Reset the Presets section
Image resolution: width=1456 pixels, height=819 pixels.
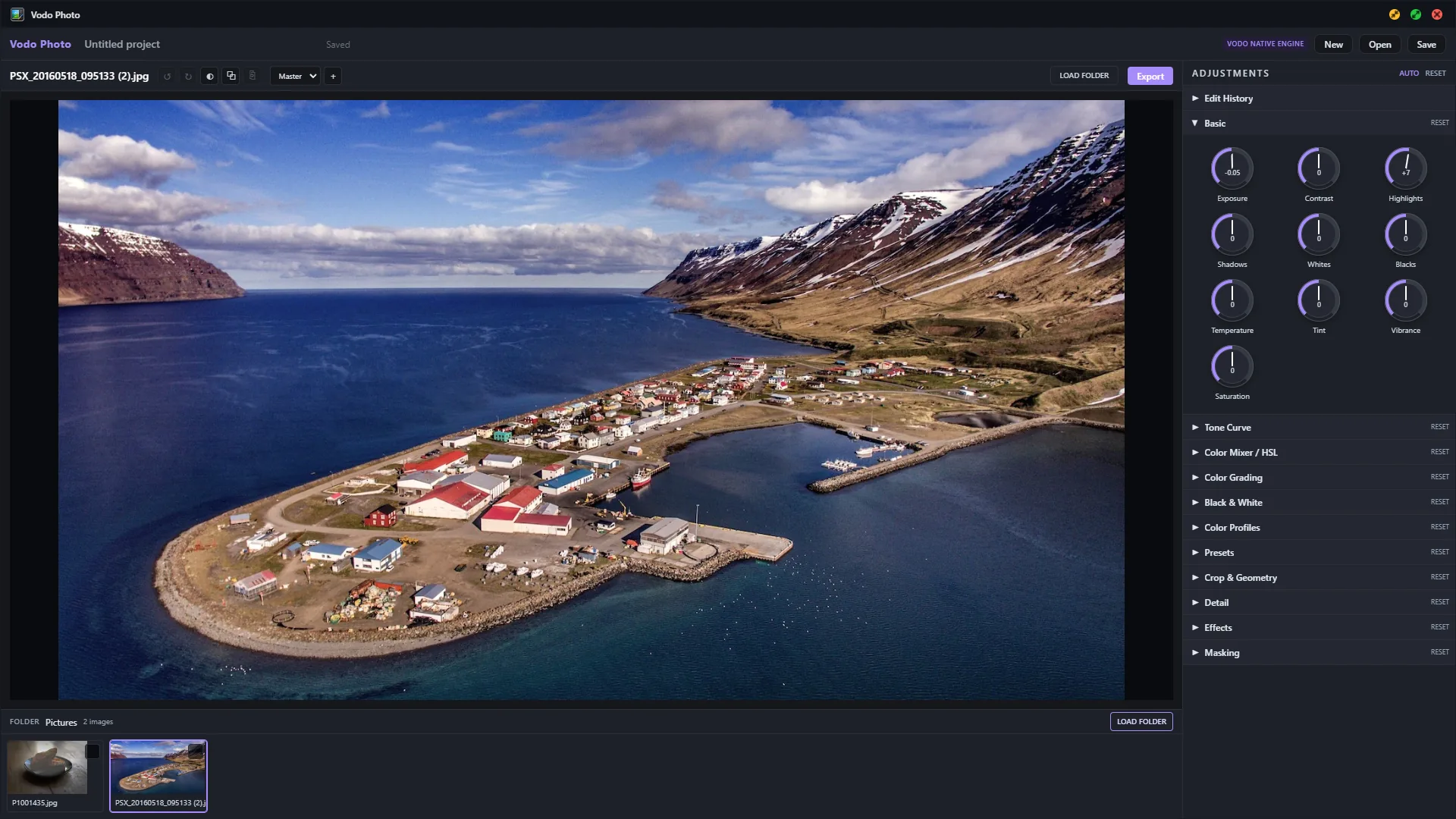[x=1439, y=552]
